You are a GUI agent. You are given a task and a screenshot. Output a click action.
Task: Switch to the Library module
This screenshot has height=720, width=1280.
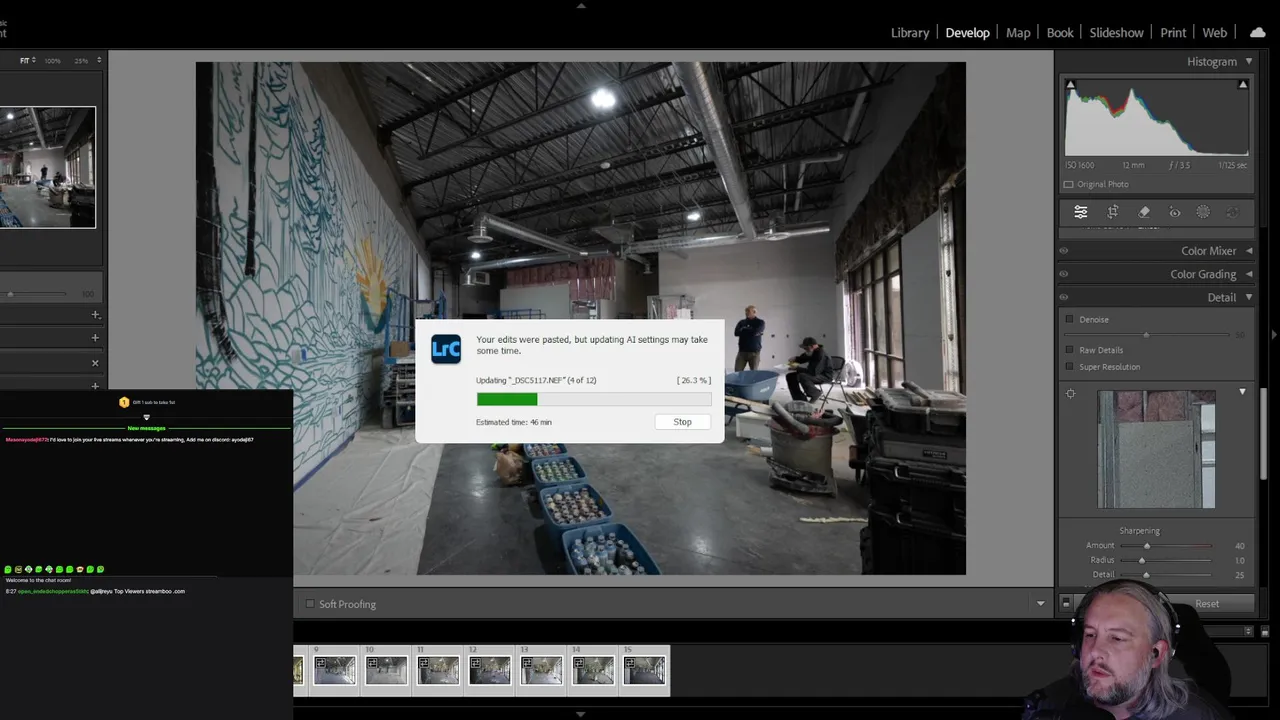click(x=910, y=33)
